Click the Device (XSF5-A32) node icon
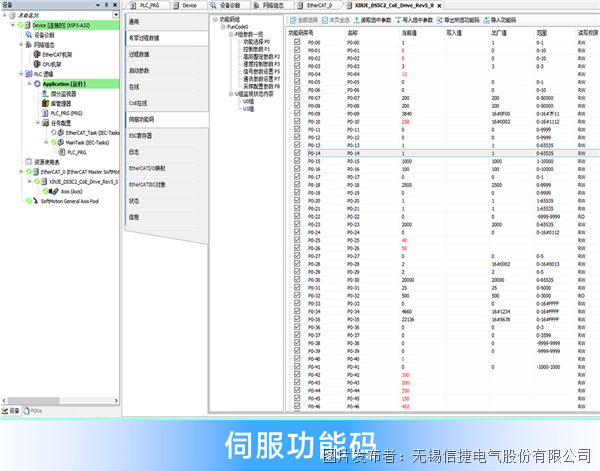The image size is (600, 471). (x=28, y=25)
